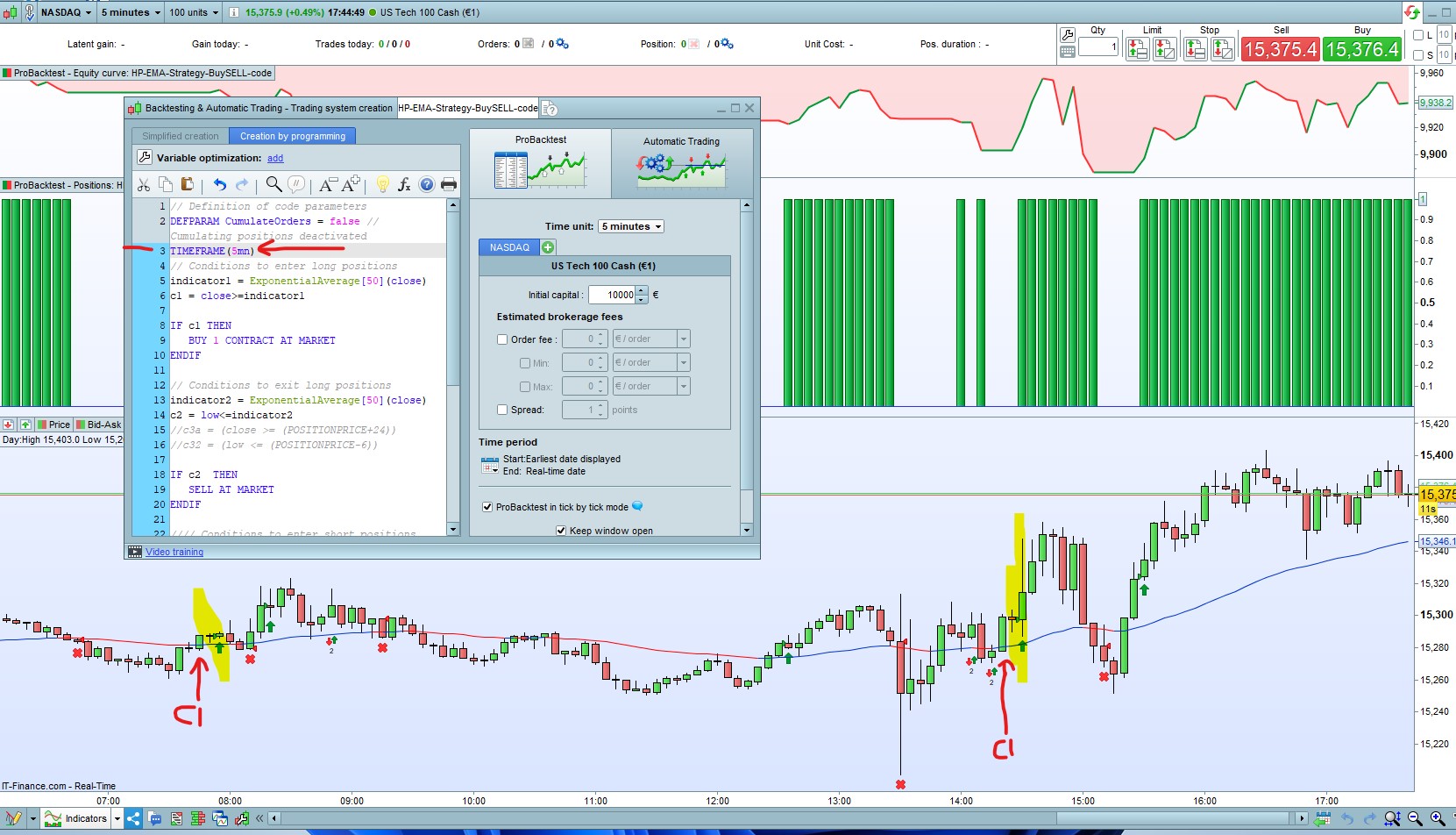
Task: Open the magnifier search tool in code editor
Action: point(273,184)
